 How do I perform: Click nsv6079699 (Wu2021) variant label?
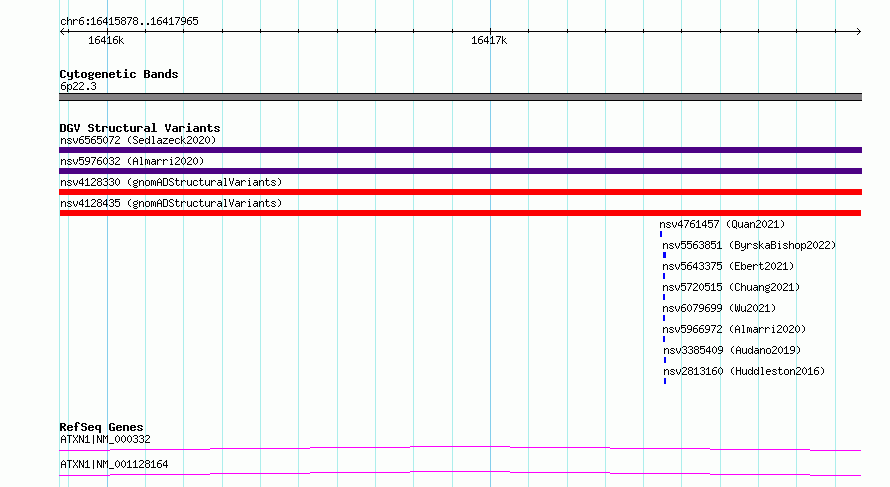tap(719, 308)
